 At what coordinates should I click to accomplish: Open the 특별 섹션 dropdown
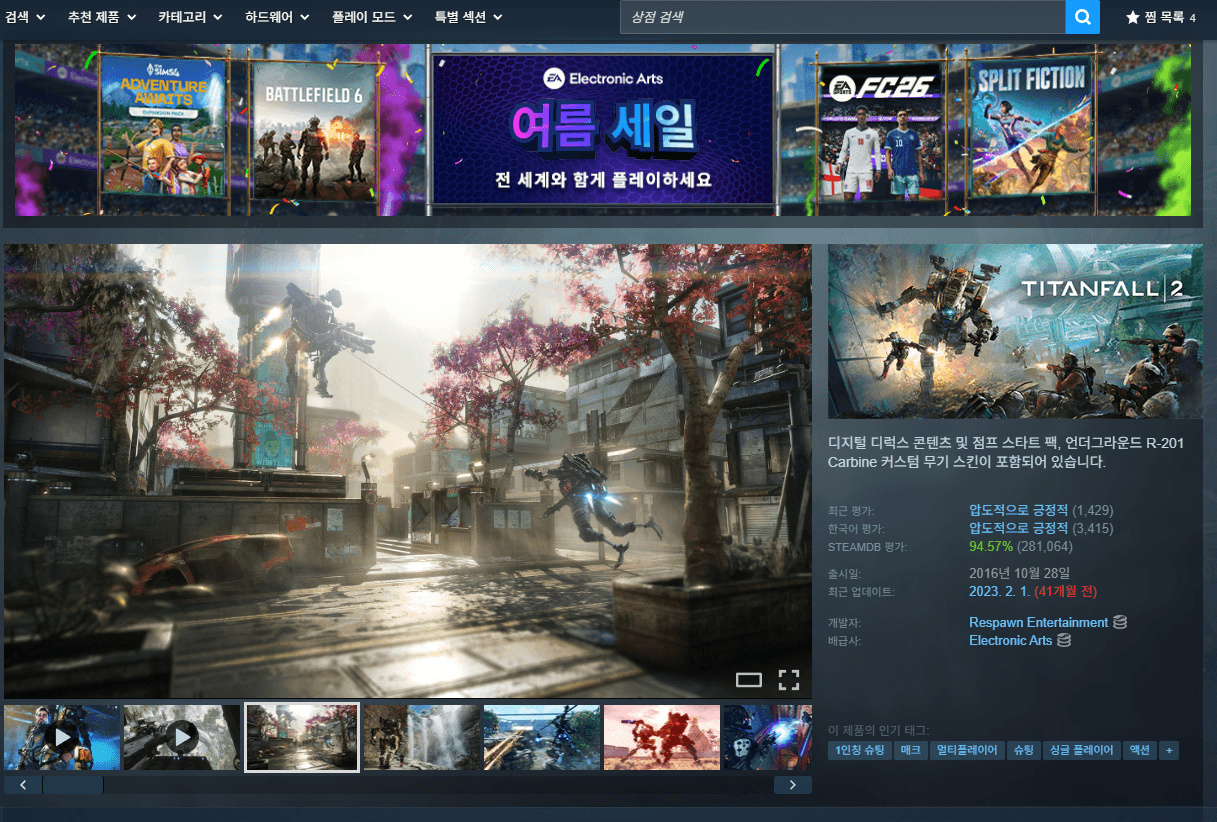(468, 17)
